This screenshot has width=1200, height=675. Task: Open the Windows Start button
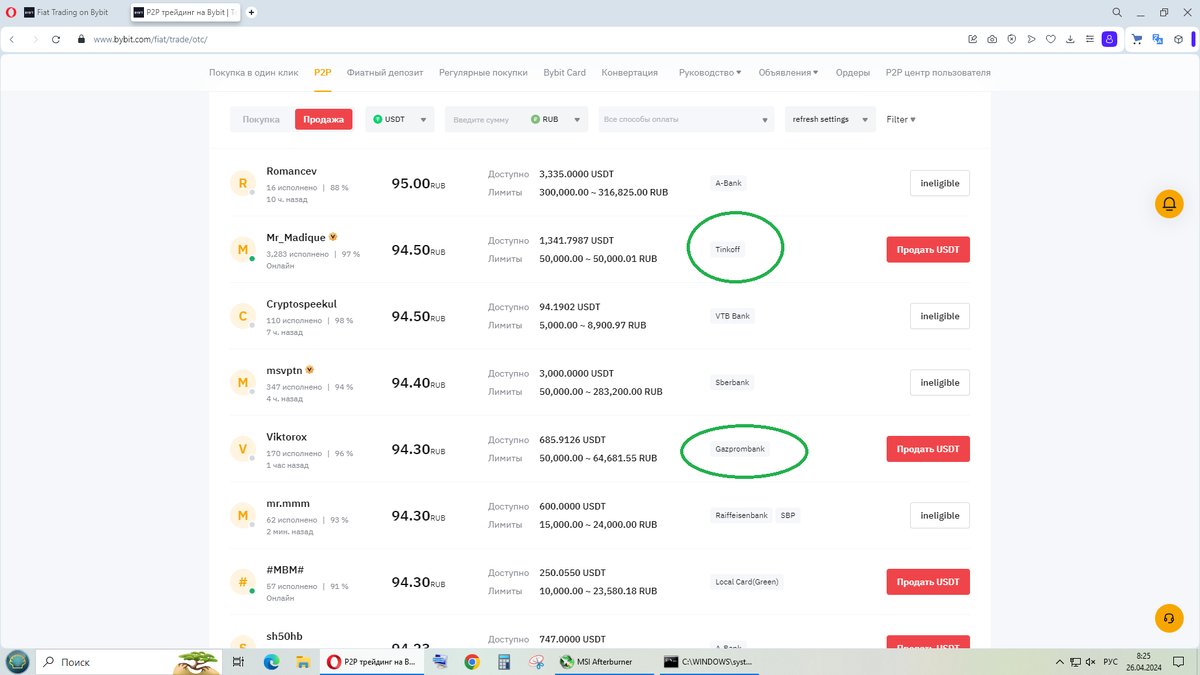[18, 662]
